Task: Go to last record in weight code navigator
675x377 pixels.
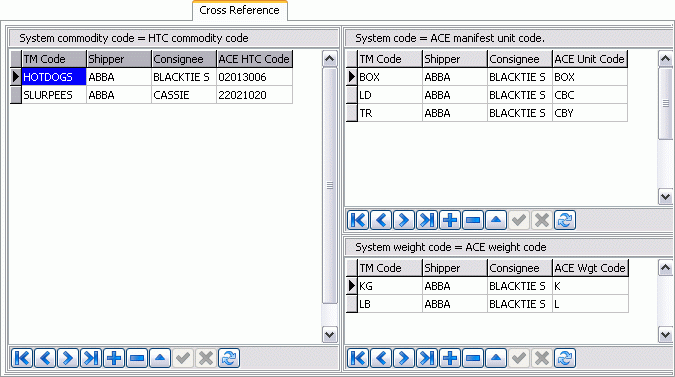Action: tap(427, 358)
